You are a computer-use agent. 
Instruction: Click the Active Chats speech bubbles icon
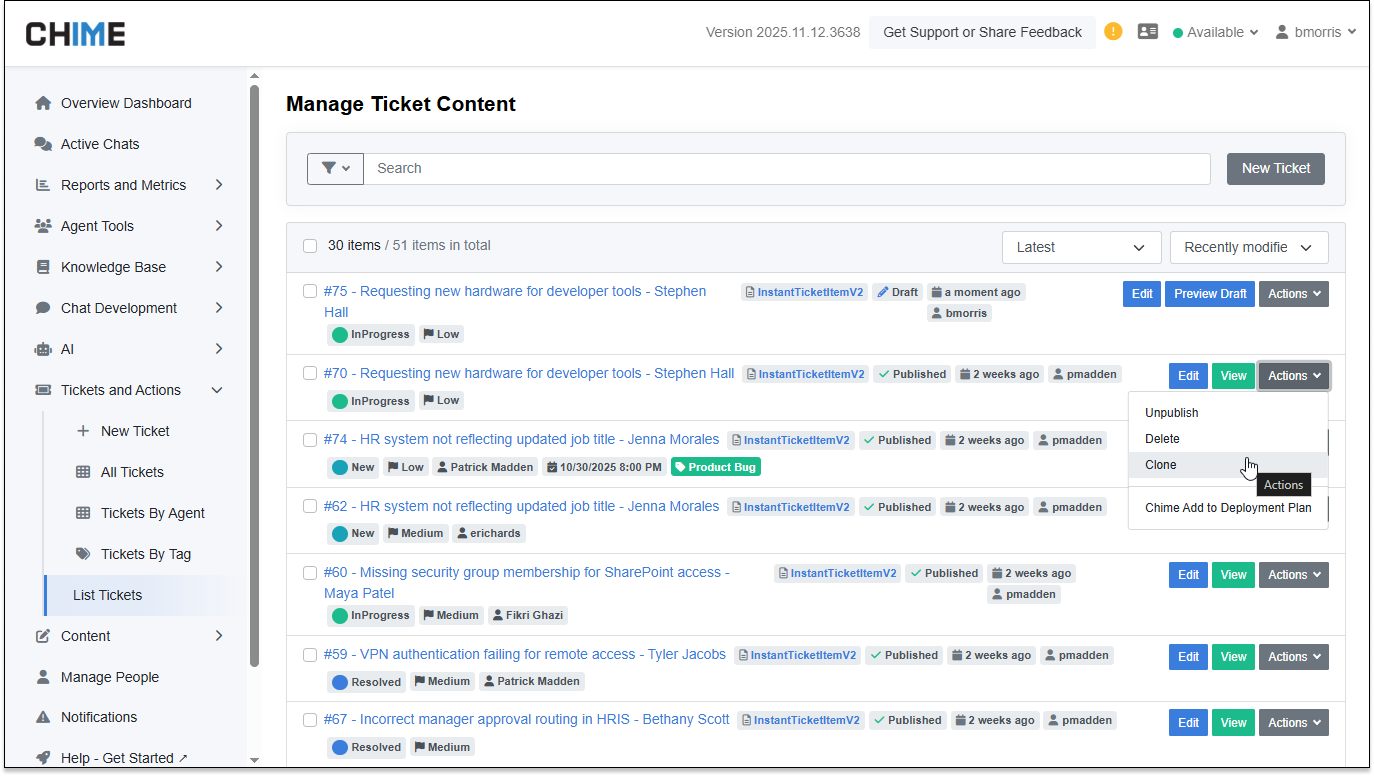tap(43, 144)
